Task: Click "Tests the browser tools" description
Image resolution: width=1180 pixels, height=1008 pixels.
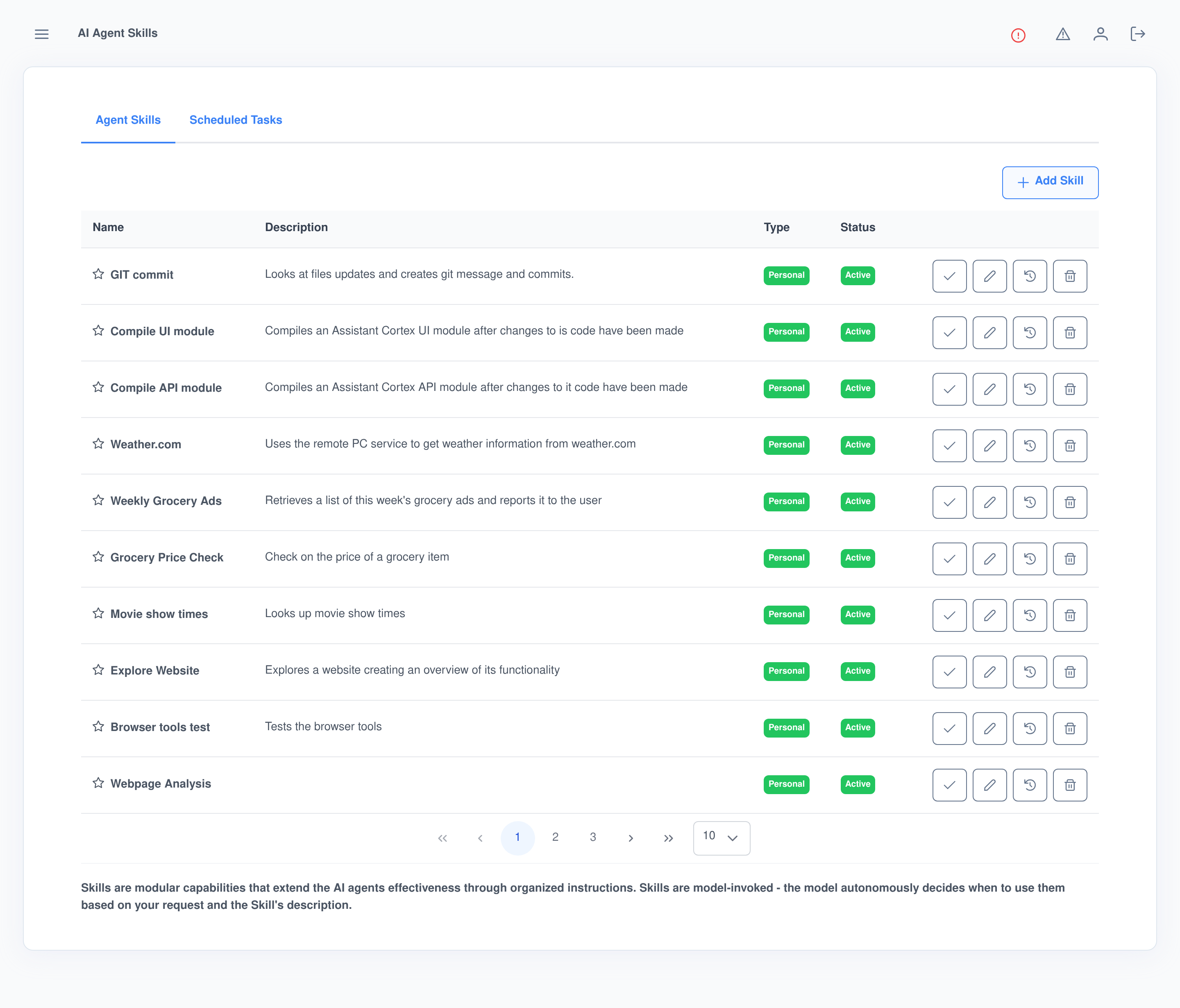Action: coord(323,726)
